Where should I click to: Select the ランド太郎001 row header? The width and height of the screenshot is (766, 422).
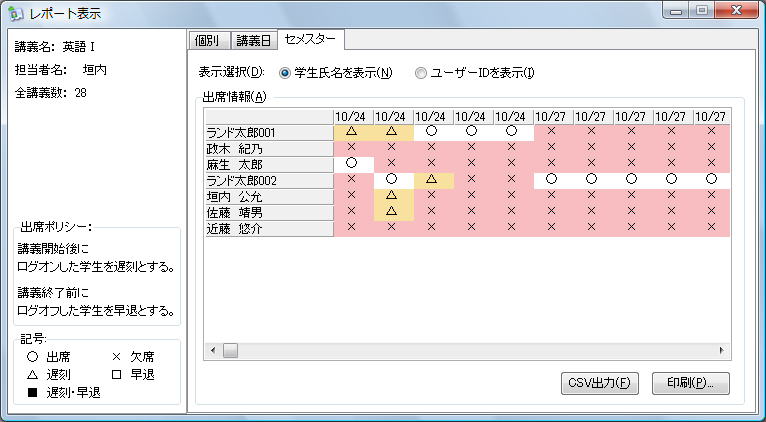click(x=269, y=133)
